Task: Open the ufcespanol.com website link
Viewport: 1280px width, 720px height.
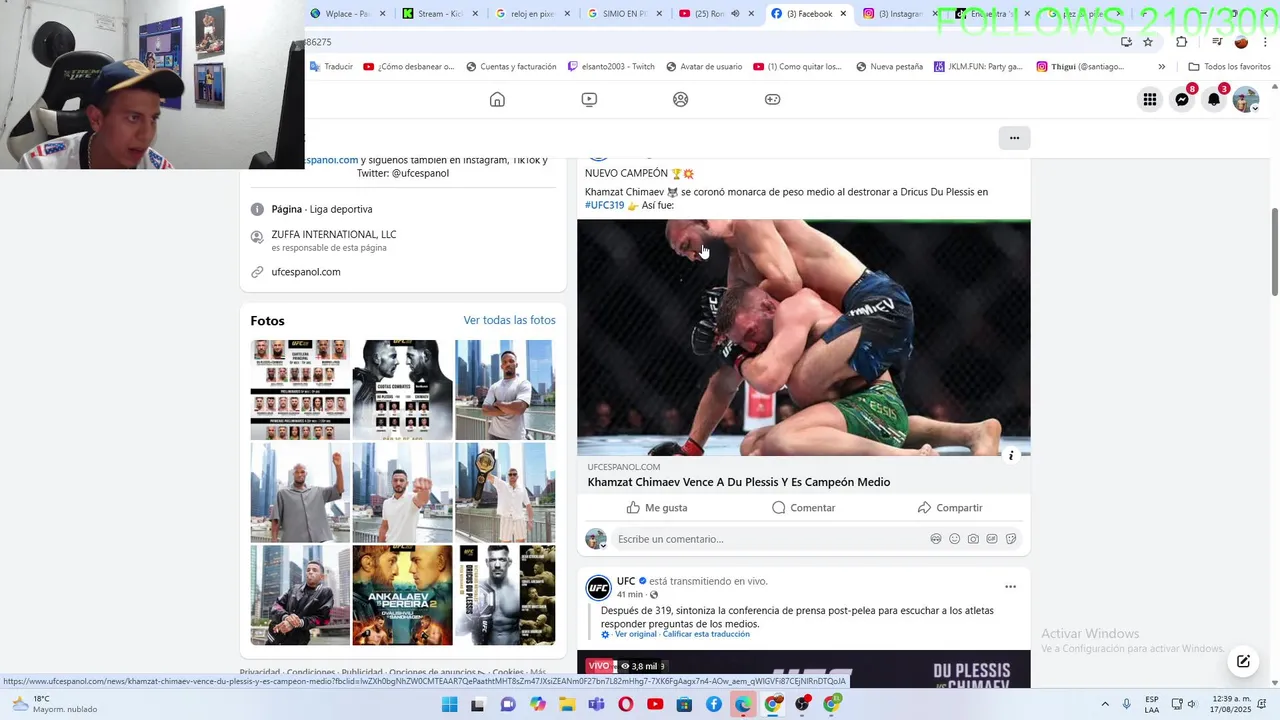Action: (306, 272)
